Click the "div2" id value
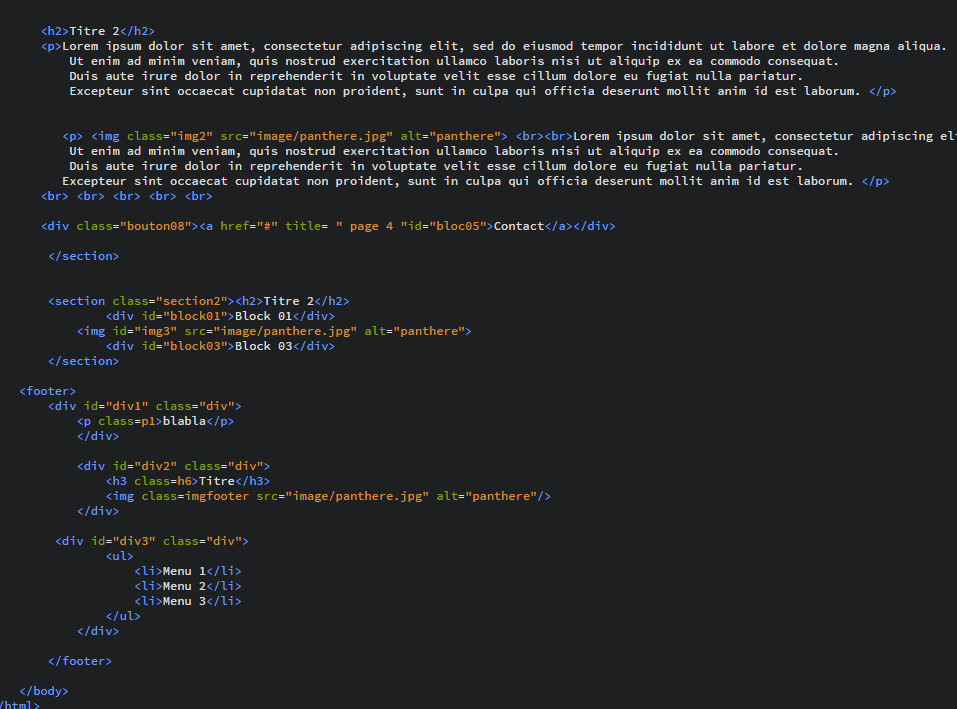Image resolution: width=957 pixels, height=709 pixels. pyautogui.click(x=156, y=466)
